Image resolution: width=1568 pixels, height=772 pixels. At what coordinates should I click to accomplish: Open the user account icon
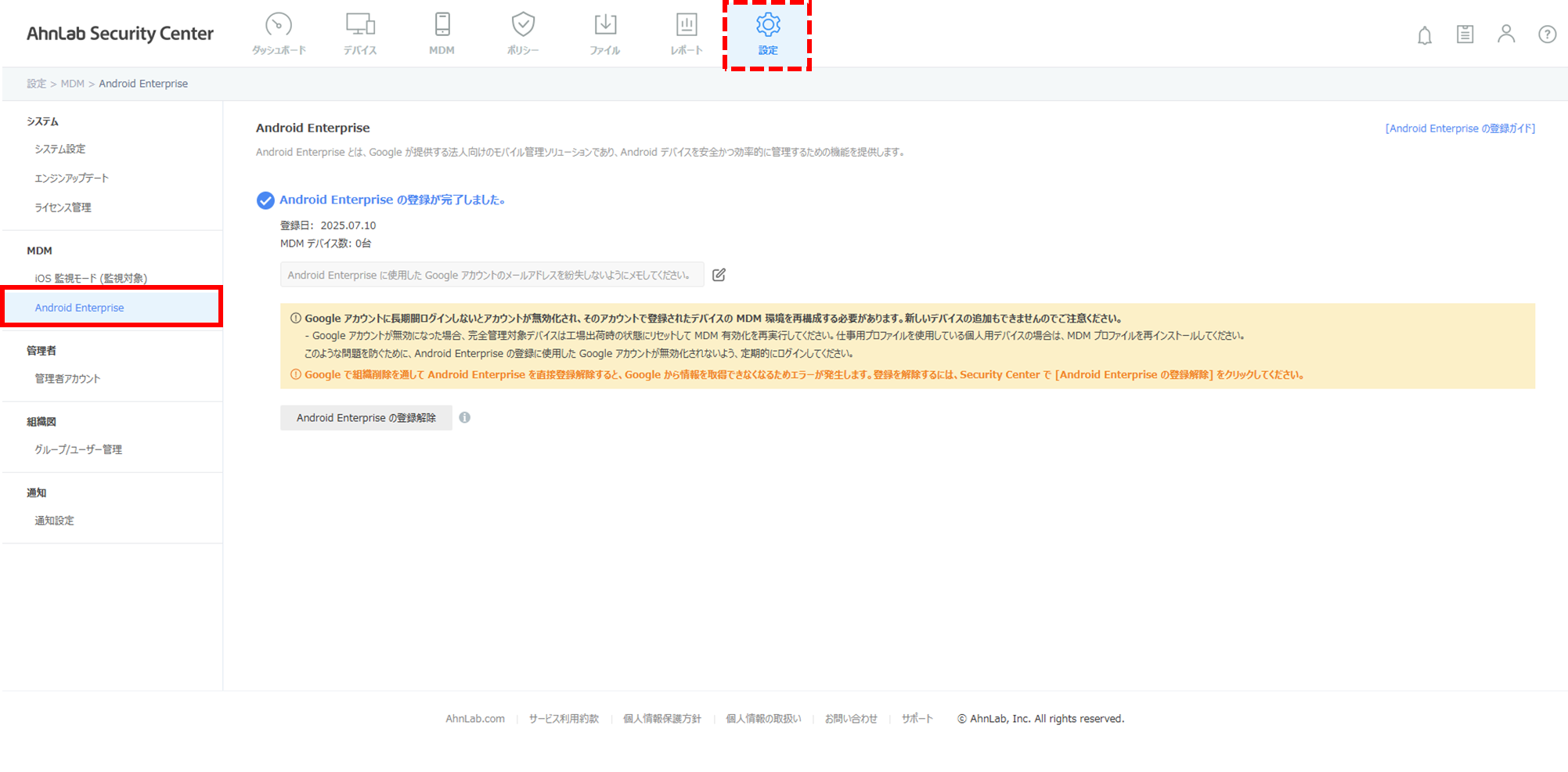click(1506, 34)
